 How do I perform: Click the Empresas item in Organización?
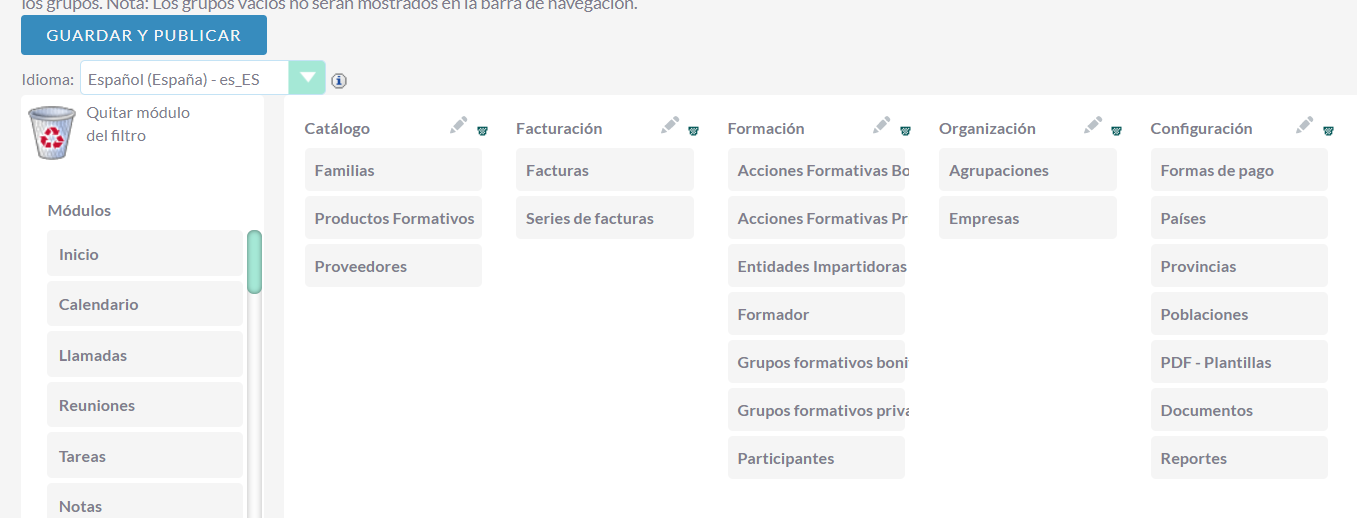1028,218
